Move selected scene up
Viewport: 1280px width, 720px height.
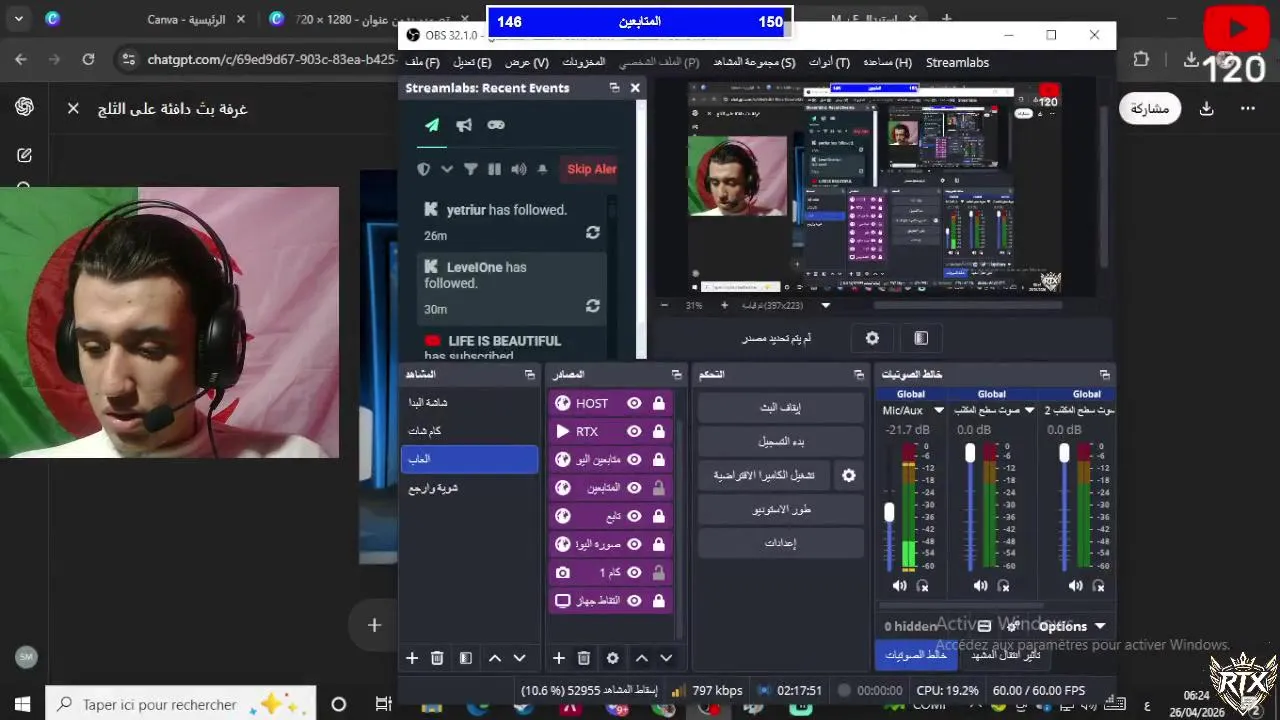pyautogui.click(x=495, y=658)
